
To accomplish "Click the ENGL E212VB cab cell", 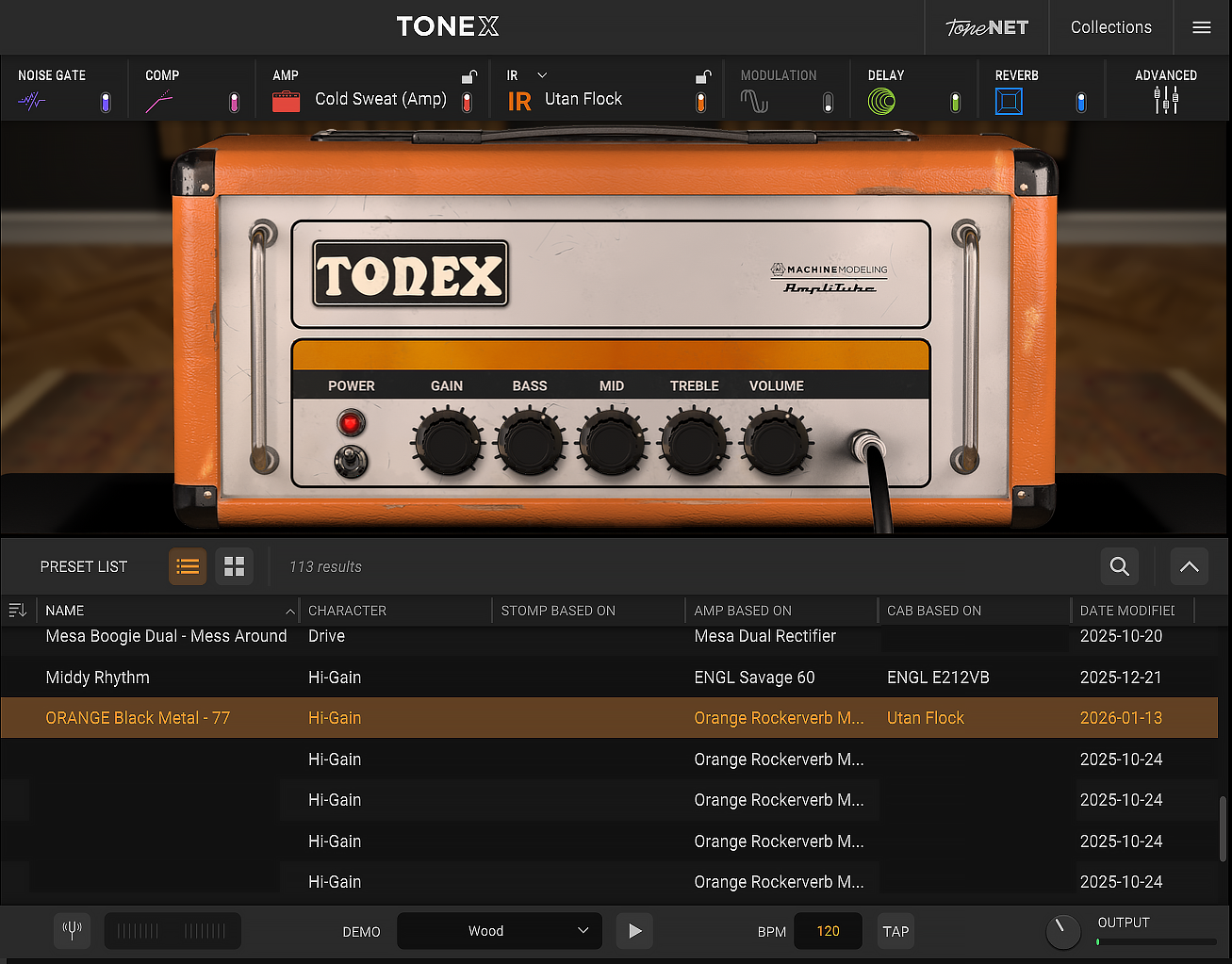I will [x=938, y=678].
